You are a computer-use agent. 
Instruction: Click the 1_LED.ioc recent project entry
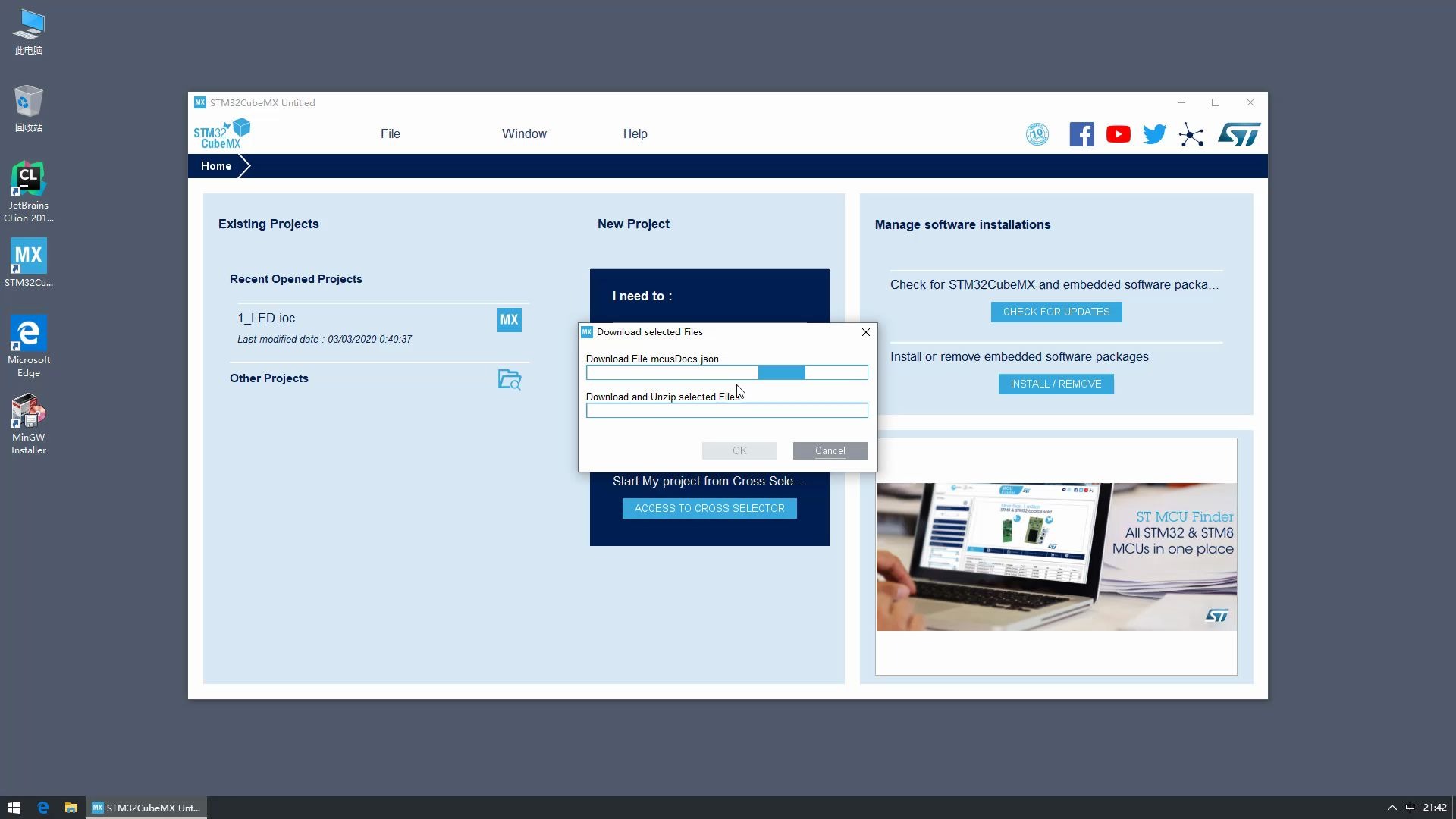click(267, 318)
